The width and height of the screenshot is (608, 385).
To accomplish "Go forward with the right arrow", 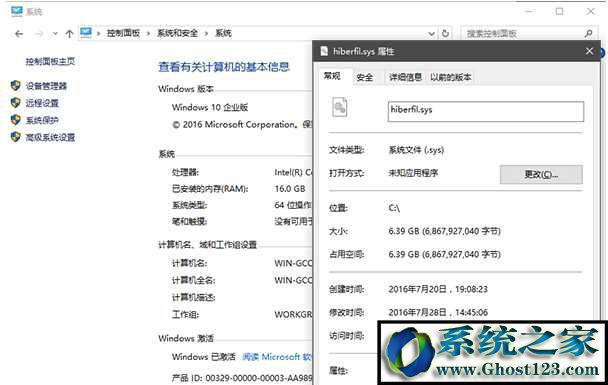I will click(39, 34).
